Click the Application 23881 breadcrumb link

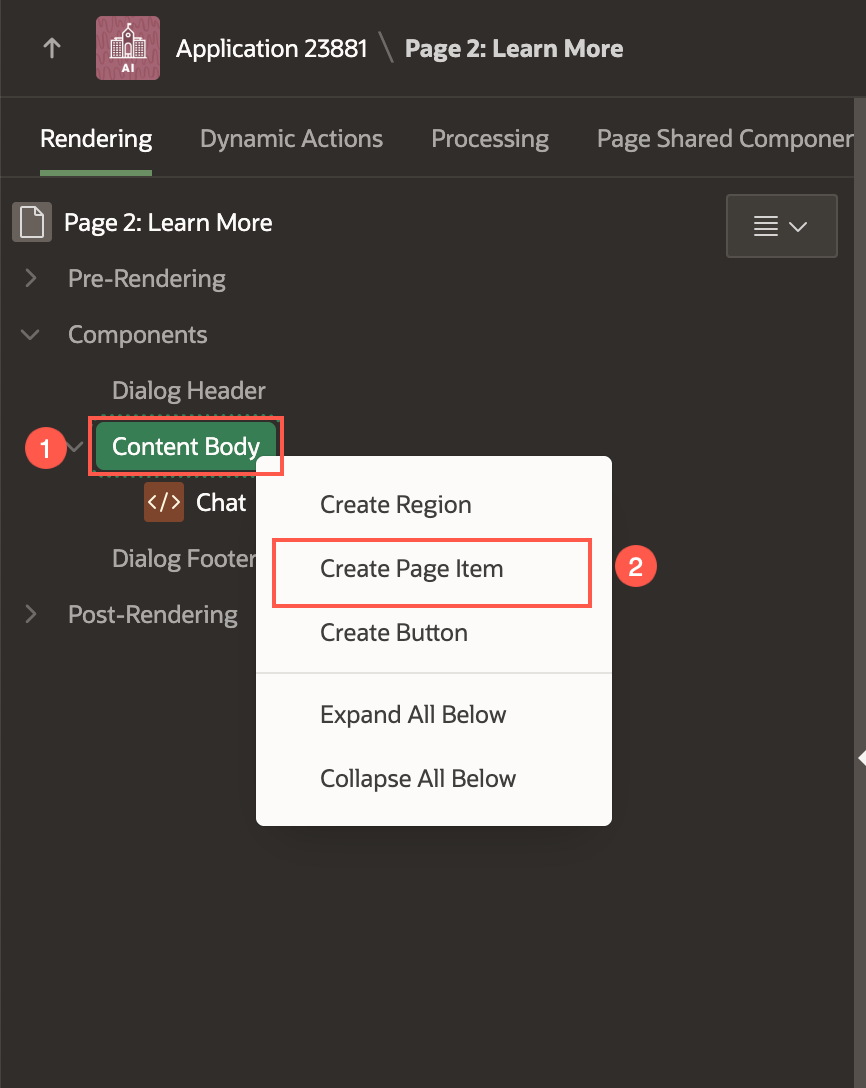click(272, 48)
